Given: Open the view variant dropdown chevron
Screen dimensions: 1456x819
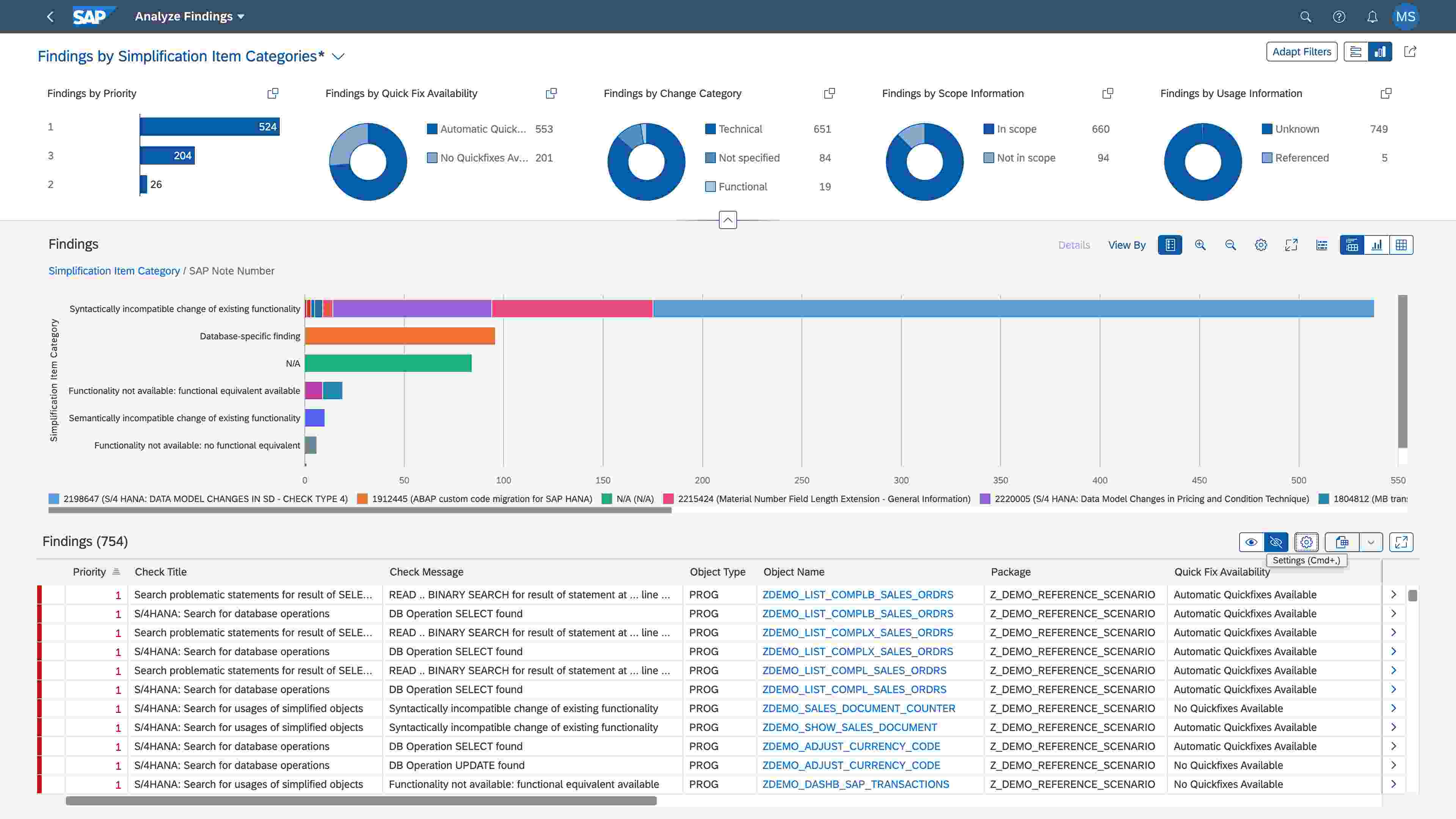Looking at the screenshot, I should (x=338, y=56).
